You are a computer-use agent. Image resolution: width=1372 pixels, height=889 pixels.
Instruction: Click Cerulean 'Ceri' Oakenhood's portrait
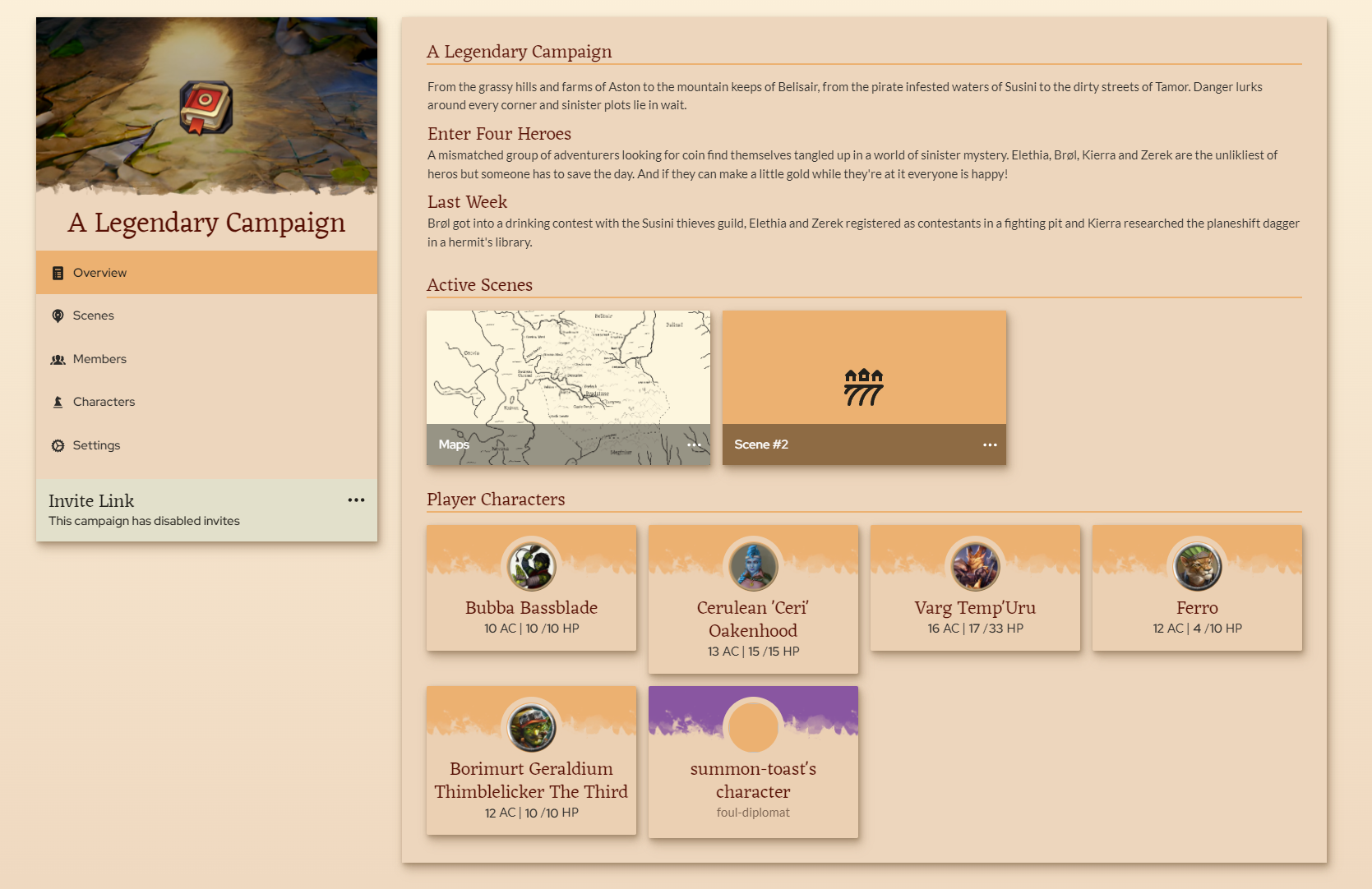[753, 566]
